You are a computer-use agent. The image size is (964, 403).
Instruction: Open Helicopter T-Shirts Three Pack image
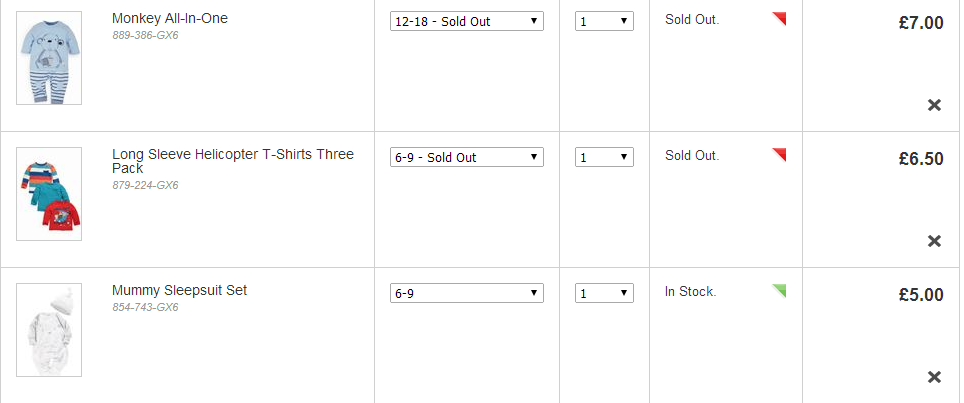pos(48,194)
